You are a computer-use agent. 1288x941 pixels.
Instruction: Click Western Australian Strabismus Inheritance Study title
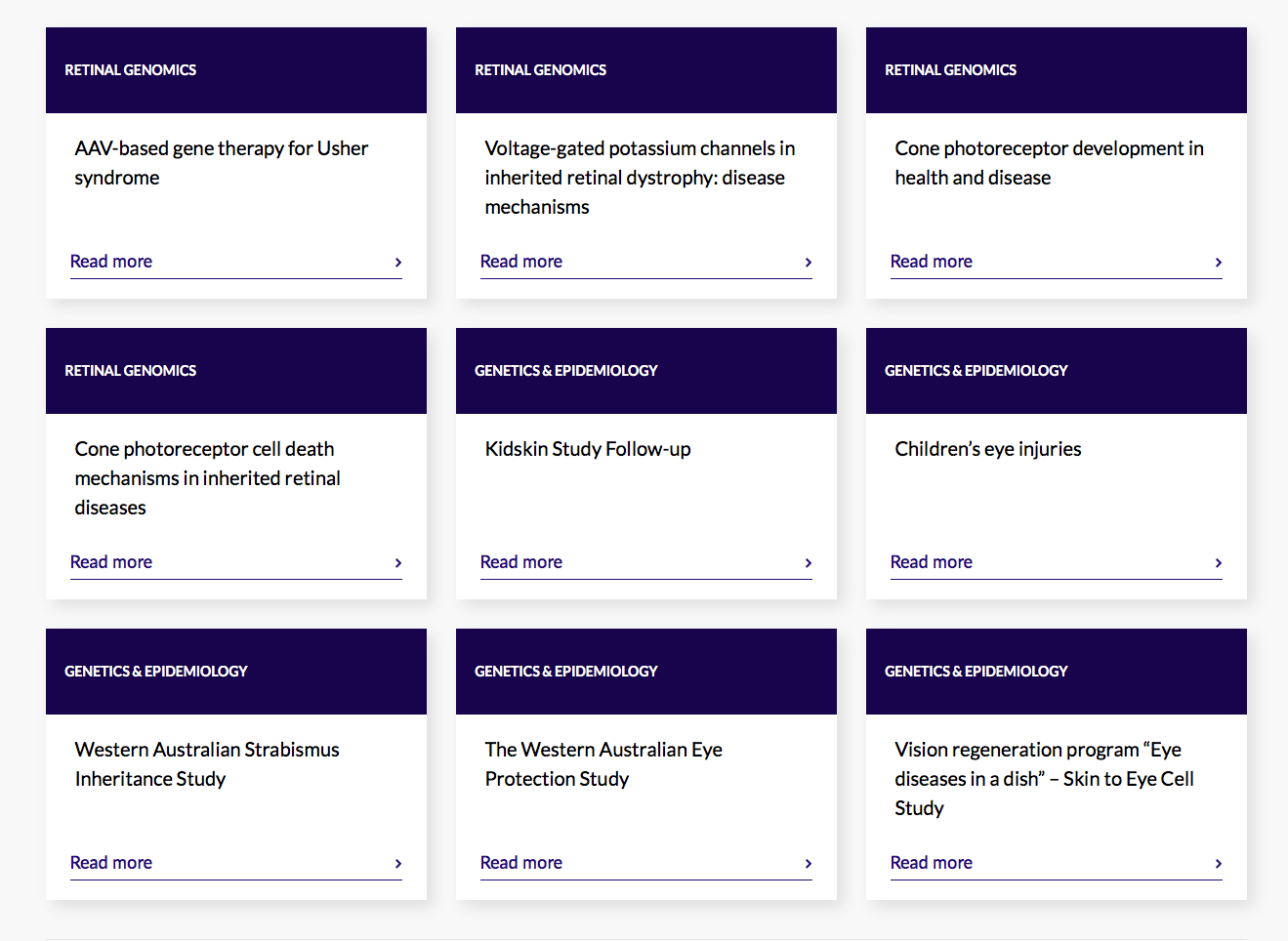[207, 764]
